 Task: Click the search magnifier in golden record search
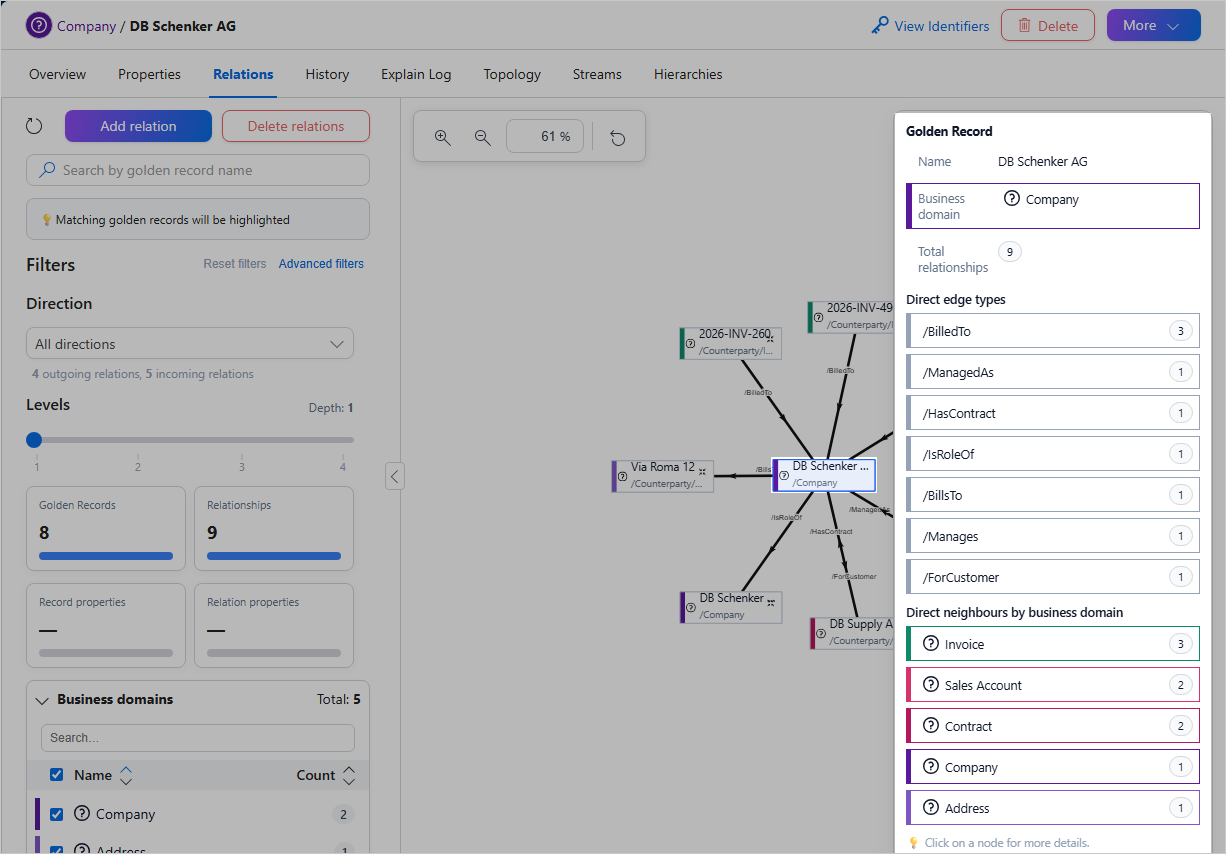tap(47, 170)
